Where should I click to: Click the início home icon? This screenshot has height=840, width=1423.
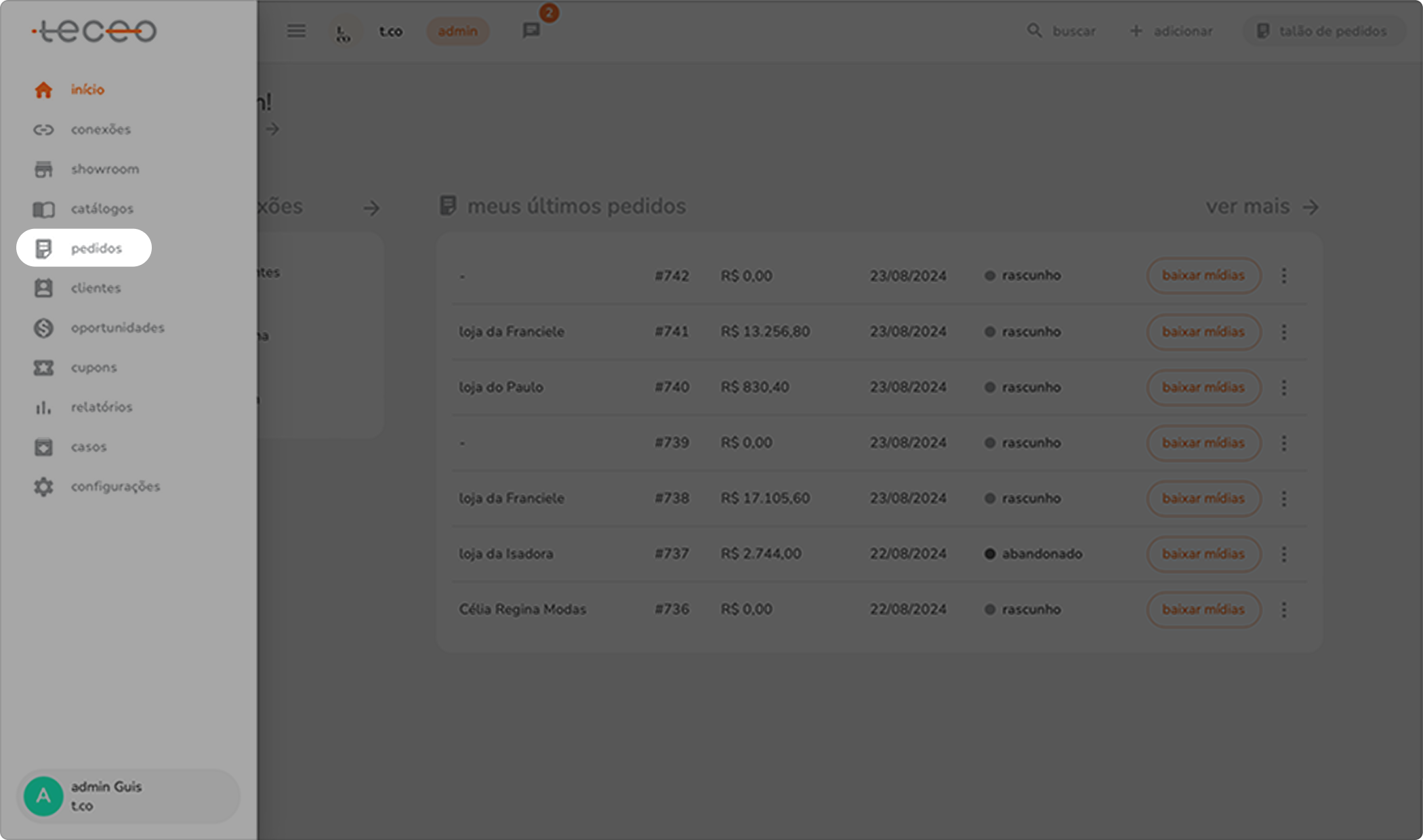click(x=43, y=89)
